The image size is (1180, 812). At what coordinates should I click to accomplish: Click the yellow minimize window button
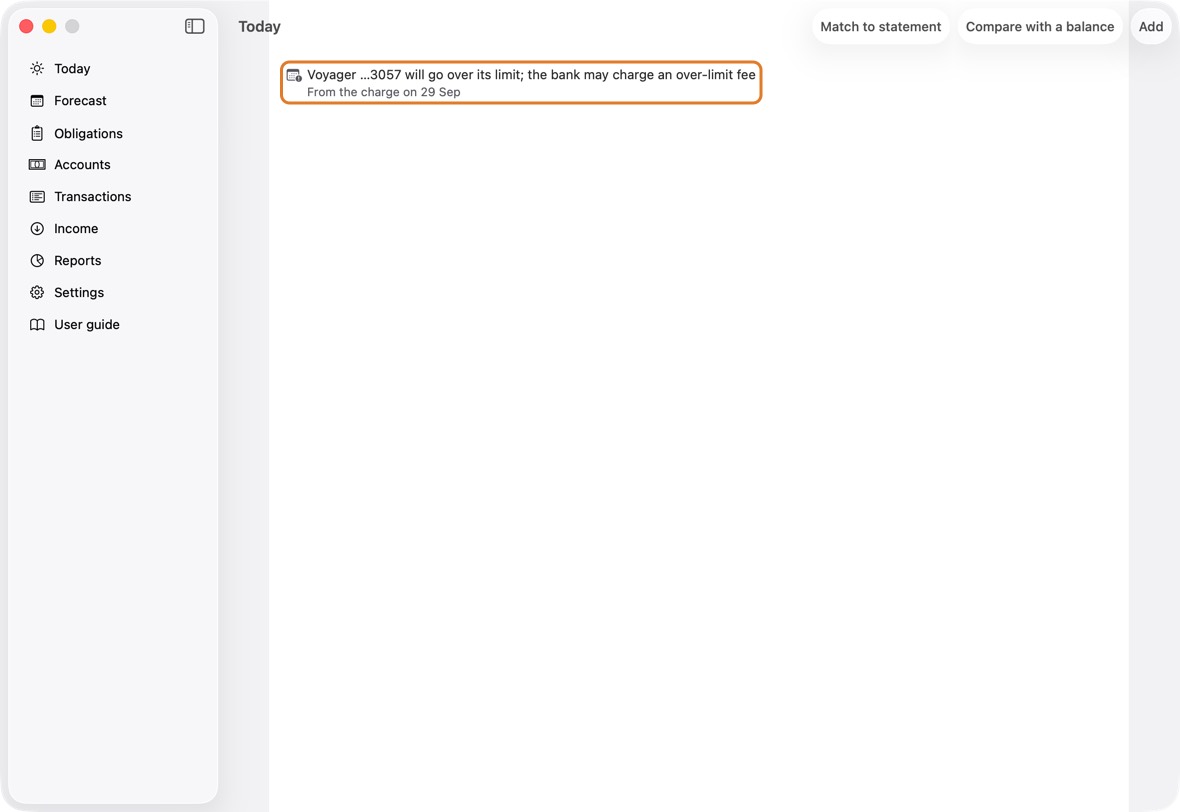(x=49, y=26)
